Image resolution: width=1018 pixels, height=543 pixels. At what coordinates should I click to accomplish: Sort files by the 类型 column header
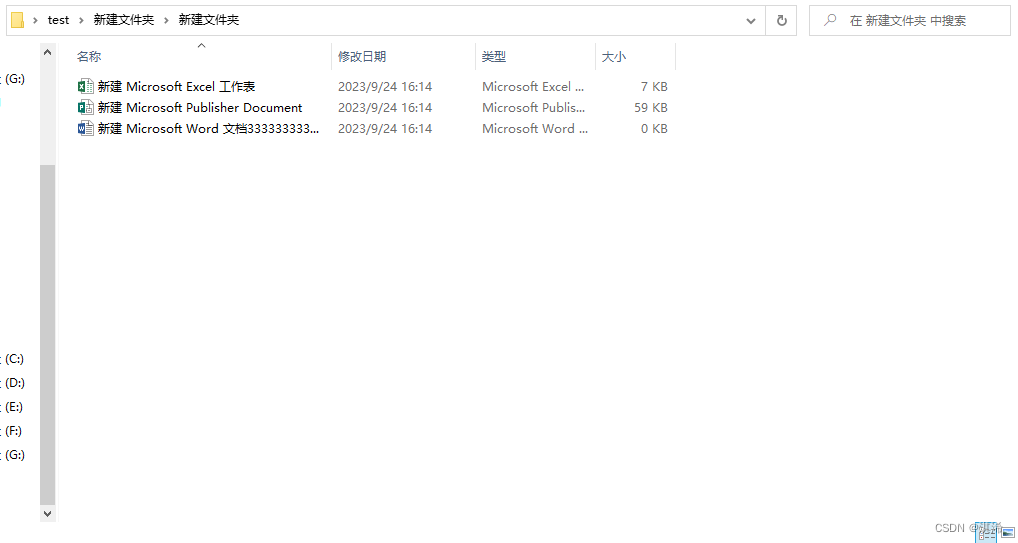point(493,57)
